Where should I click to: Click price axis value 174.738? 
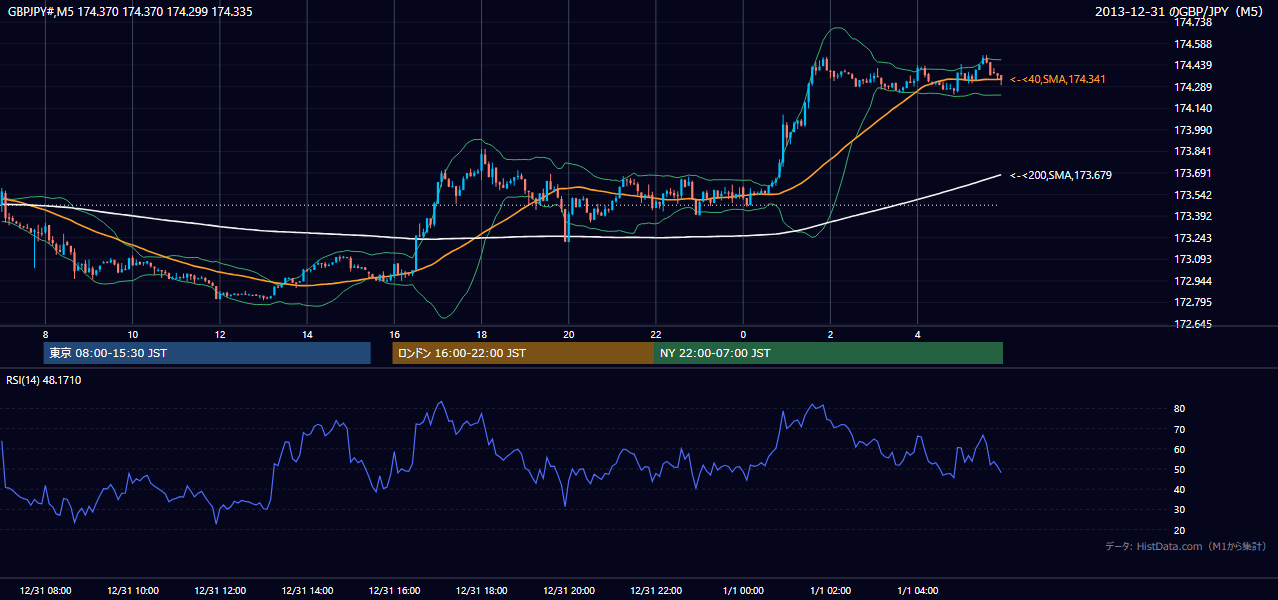1193,22
